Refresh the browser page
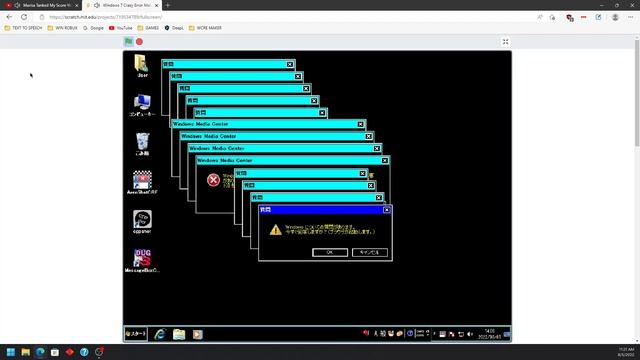 (24, 17)
